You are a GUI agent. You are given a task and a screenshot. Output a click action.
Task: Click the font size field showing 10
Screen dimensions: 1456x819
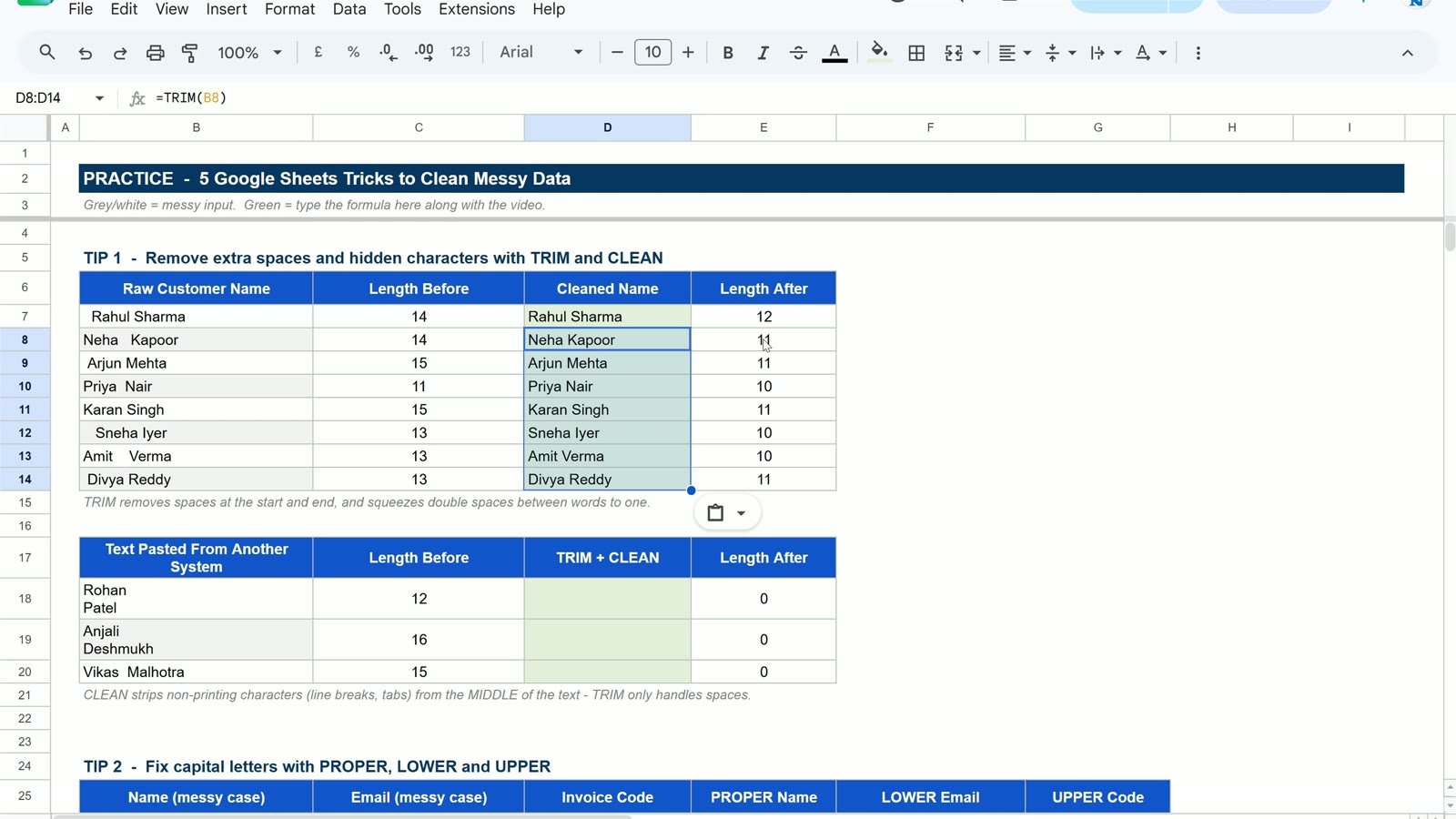coord(652,53)
